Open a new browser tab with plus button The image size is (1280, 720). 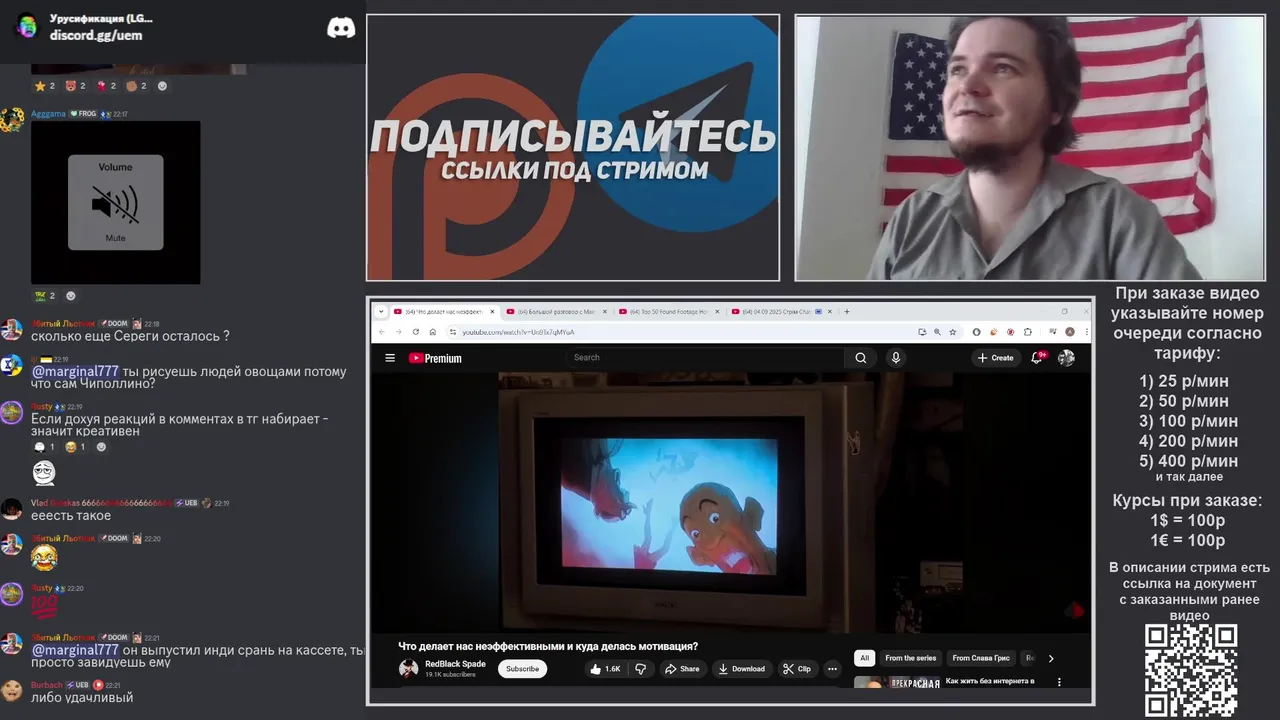point(847,311)
